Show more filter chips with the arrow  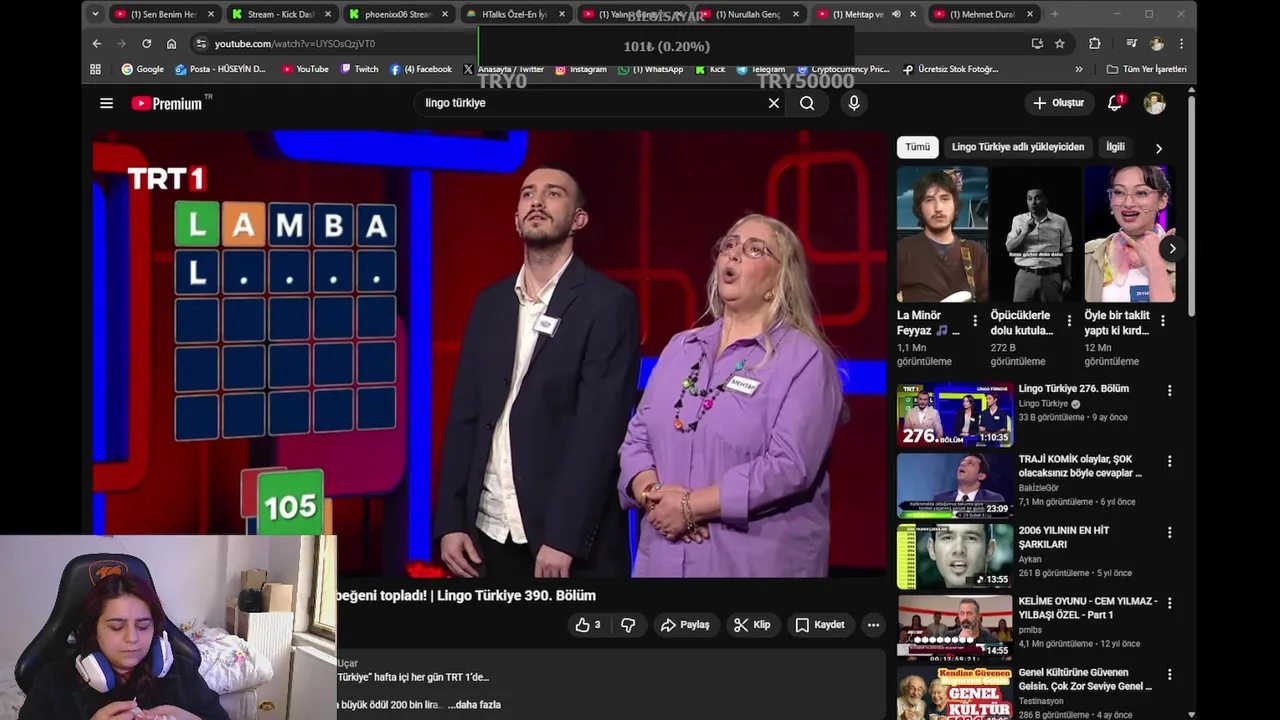coord(1158,148)
